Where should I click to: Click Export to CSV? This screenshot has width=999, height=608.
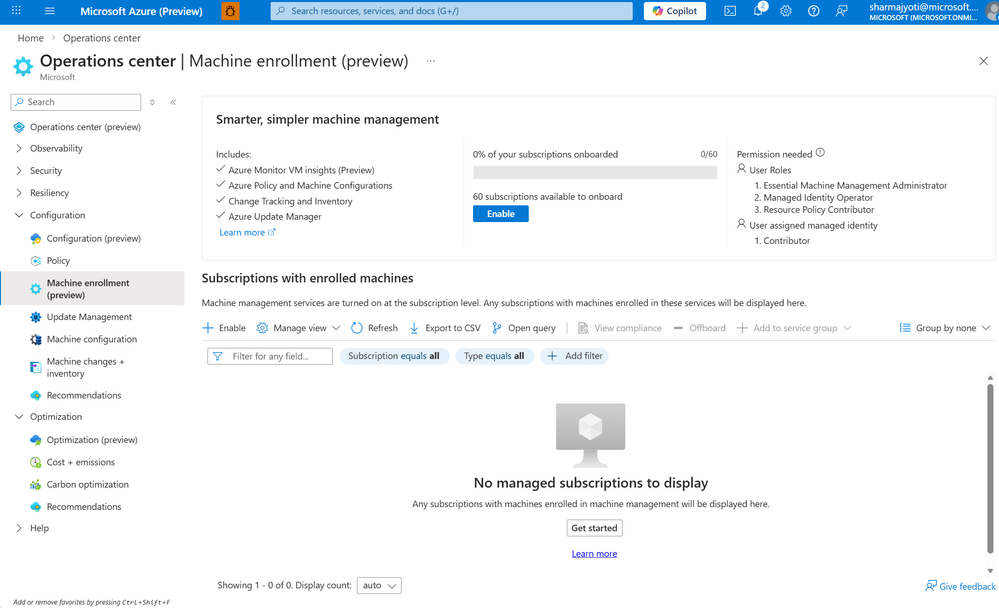445,328
